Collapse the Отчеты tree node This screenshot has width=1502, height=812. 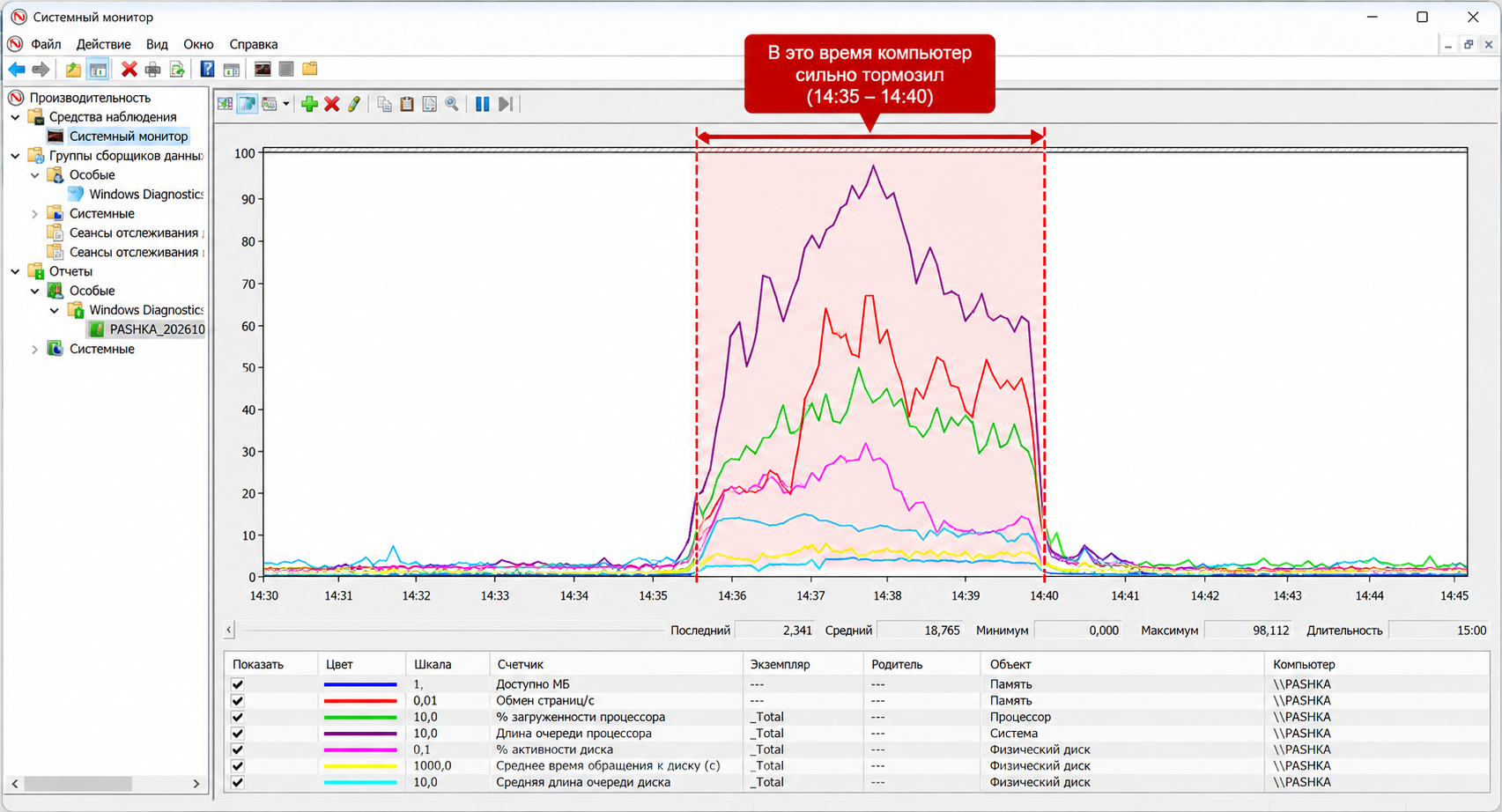16,271
